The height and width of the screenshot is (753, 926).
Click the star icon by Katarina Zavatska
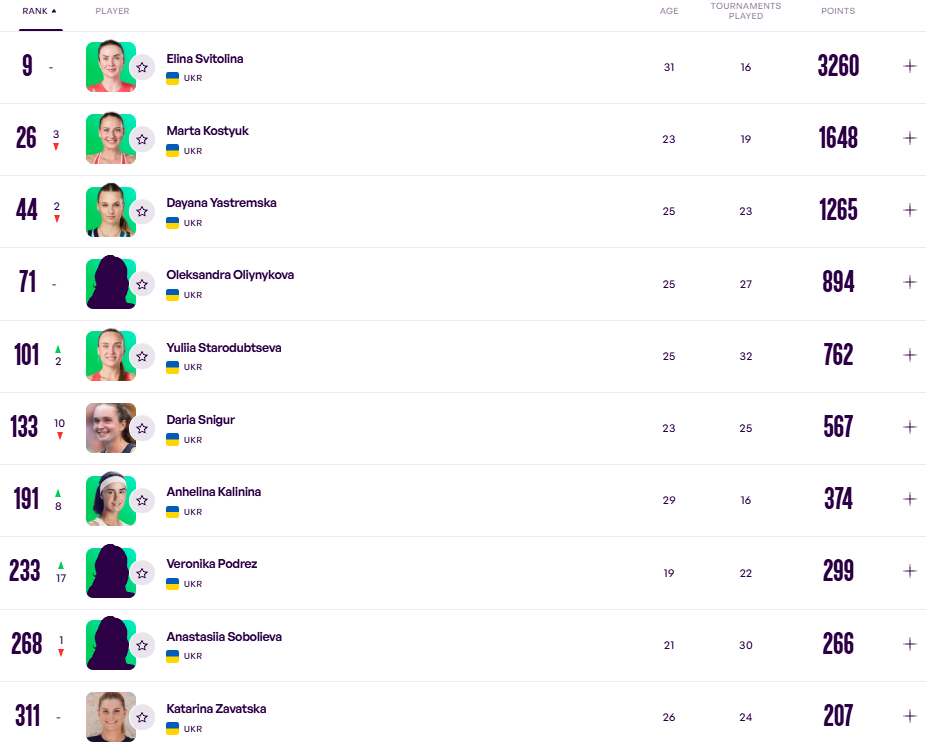pyautogui.click(x=142, y=717)
